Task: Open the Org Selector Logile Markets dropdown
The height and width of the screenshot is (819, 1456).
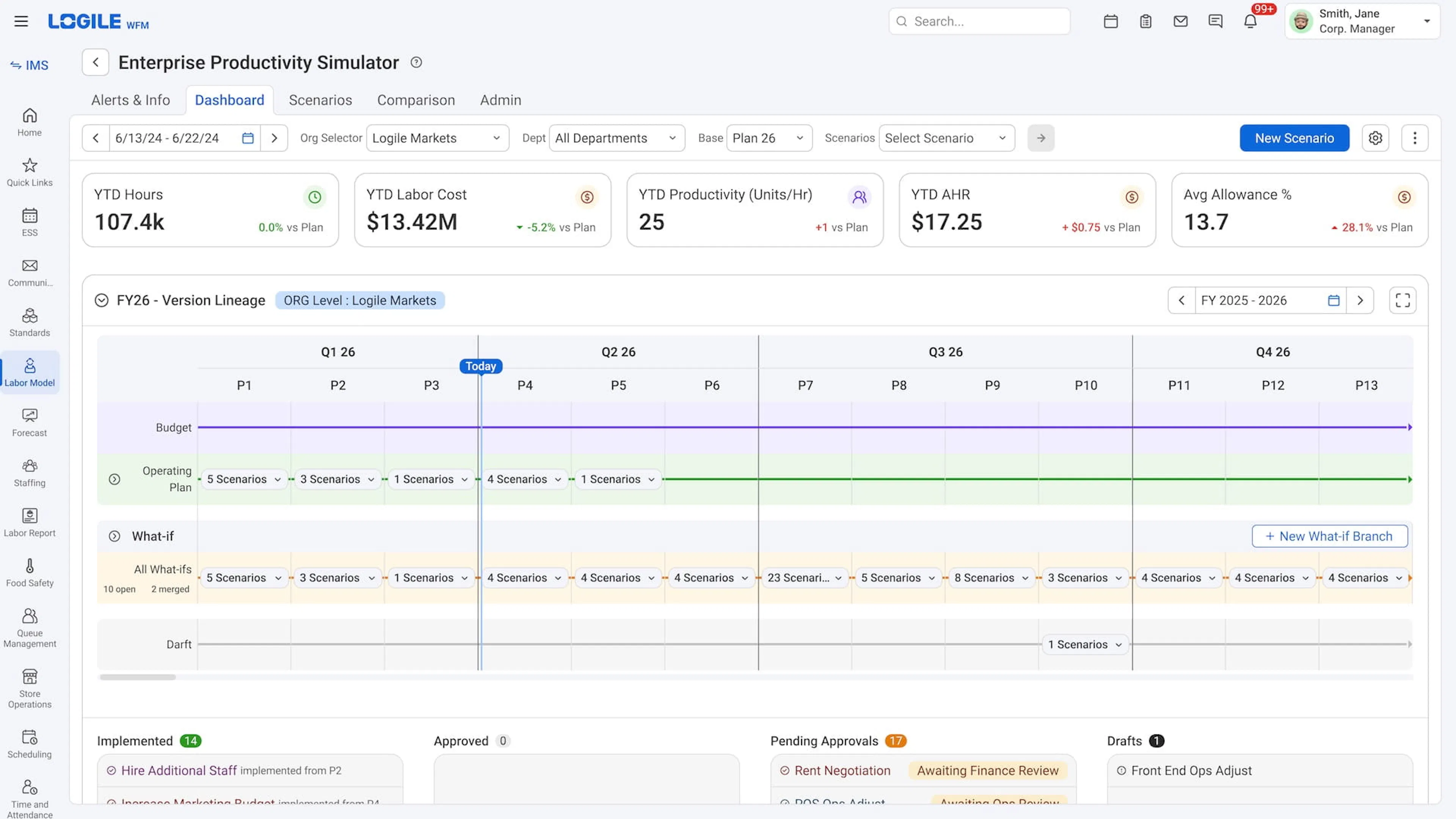Action: (x=438, y=138)
